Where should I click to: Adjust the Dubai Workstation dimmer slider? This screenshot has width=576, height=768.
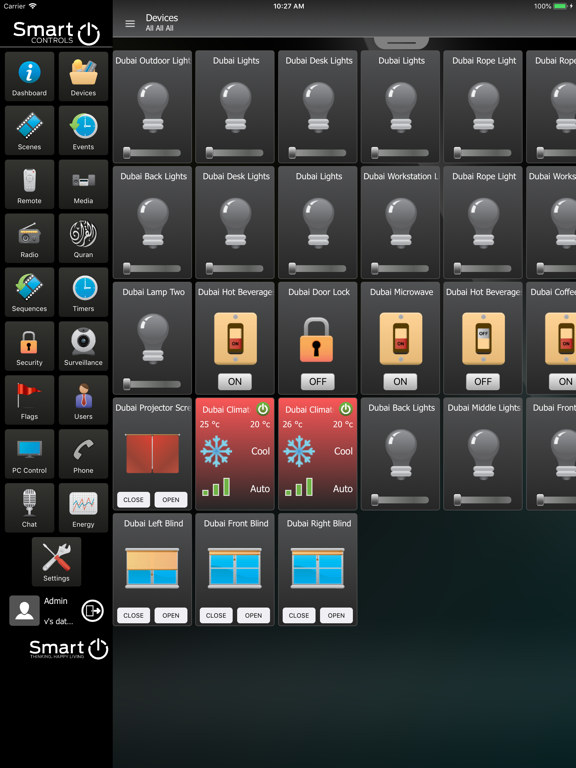400,268
